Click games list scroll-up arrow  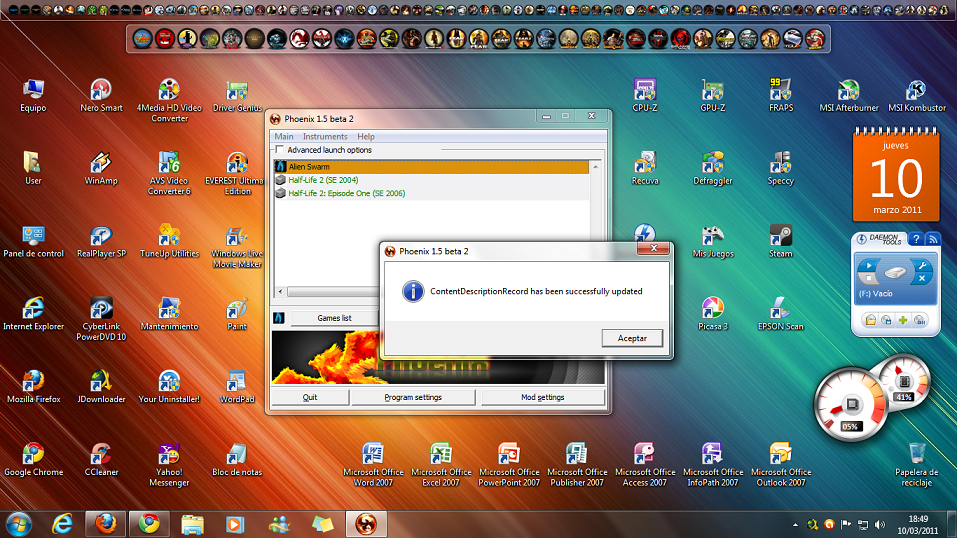(596, 167)
